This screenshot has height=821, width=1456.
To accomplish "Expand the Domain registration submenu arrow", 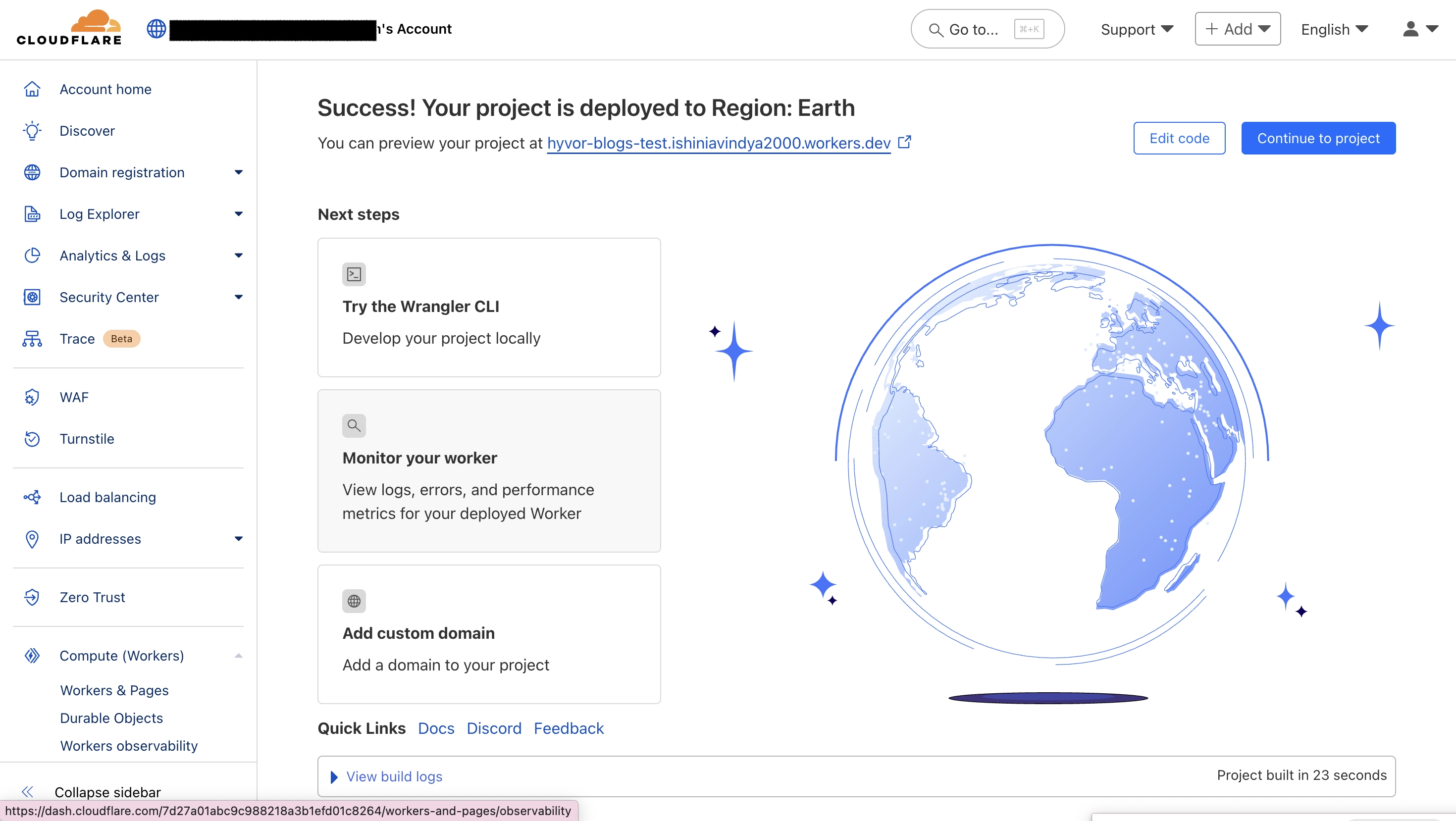I will coord(239,172).
